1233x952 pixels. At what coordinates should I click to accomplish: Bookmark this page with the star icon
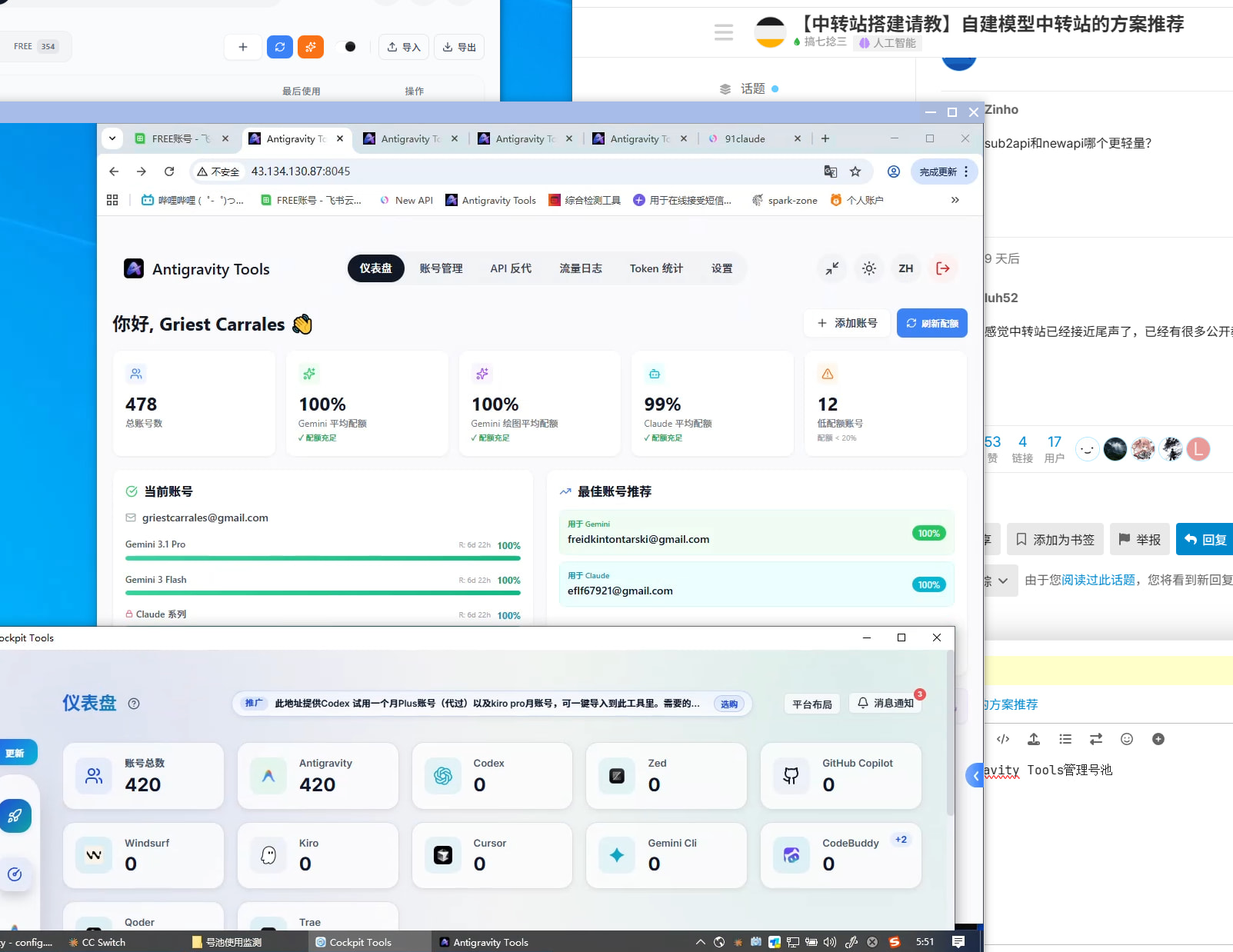click(855, 171)
